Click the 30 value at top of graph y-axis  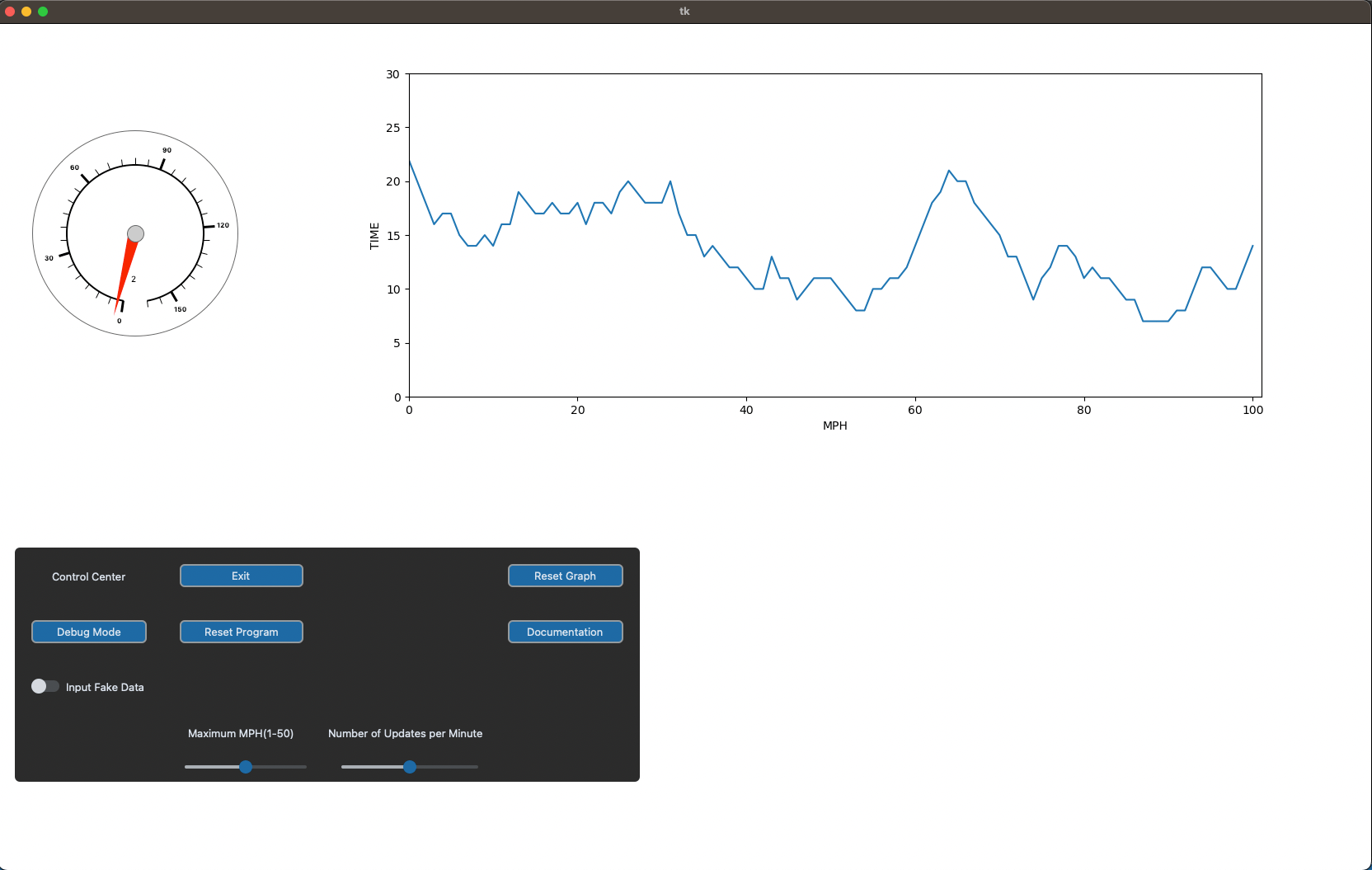[394, 73]
